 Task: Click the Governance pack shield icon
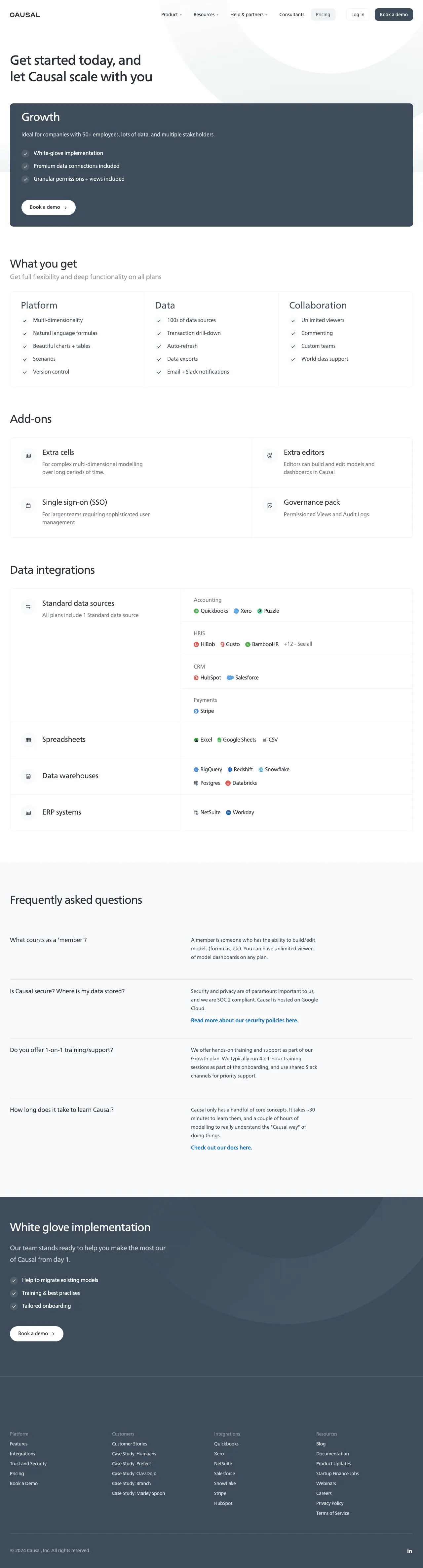[270, 505]
